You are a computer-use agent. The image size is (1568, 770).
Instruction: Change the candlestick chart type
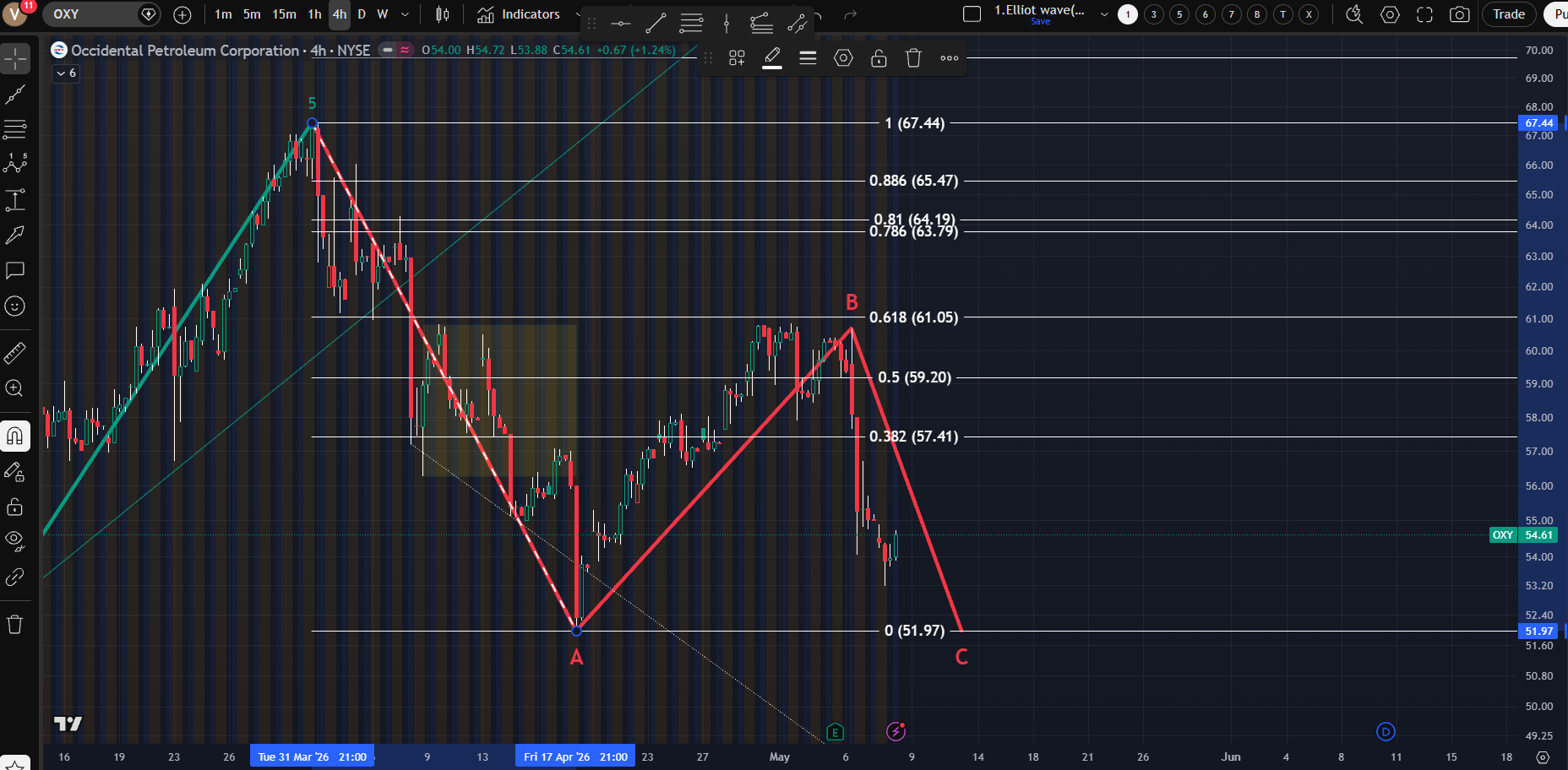[442, 14]
